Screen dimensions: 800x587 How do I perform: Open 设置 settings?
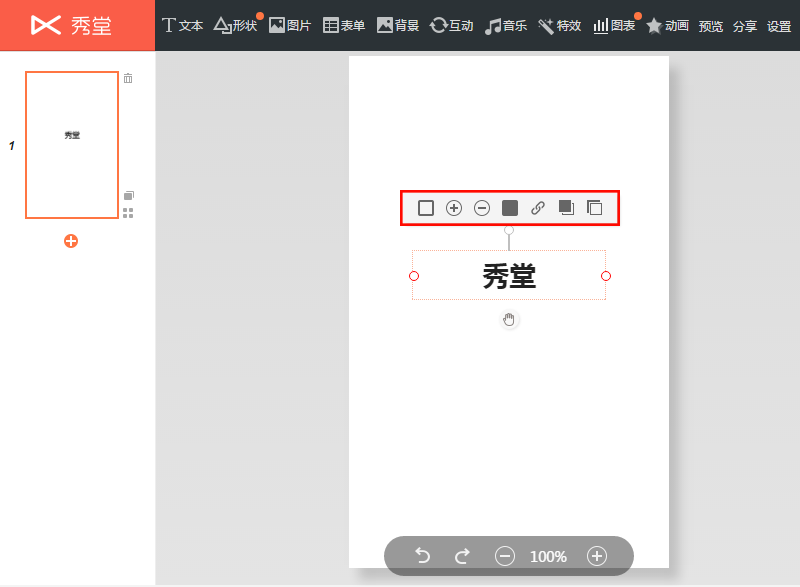click(779, 26)
